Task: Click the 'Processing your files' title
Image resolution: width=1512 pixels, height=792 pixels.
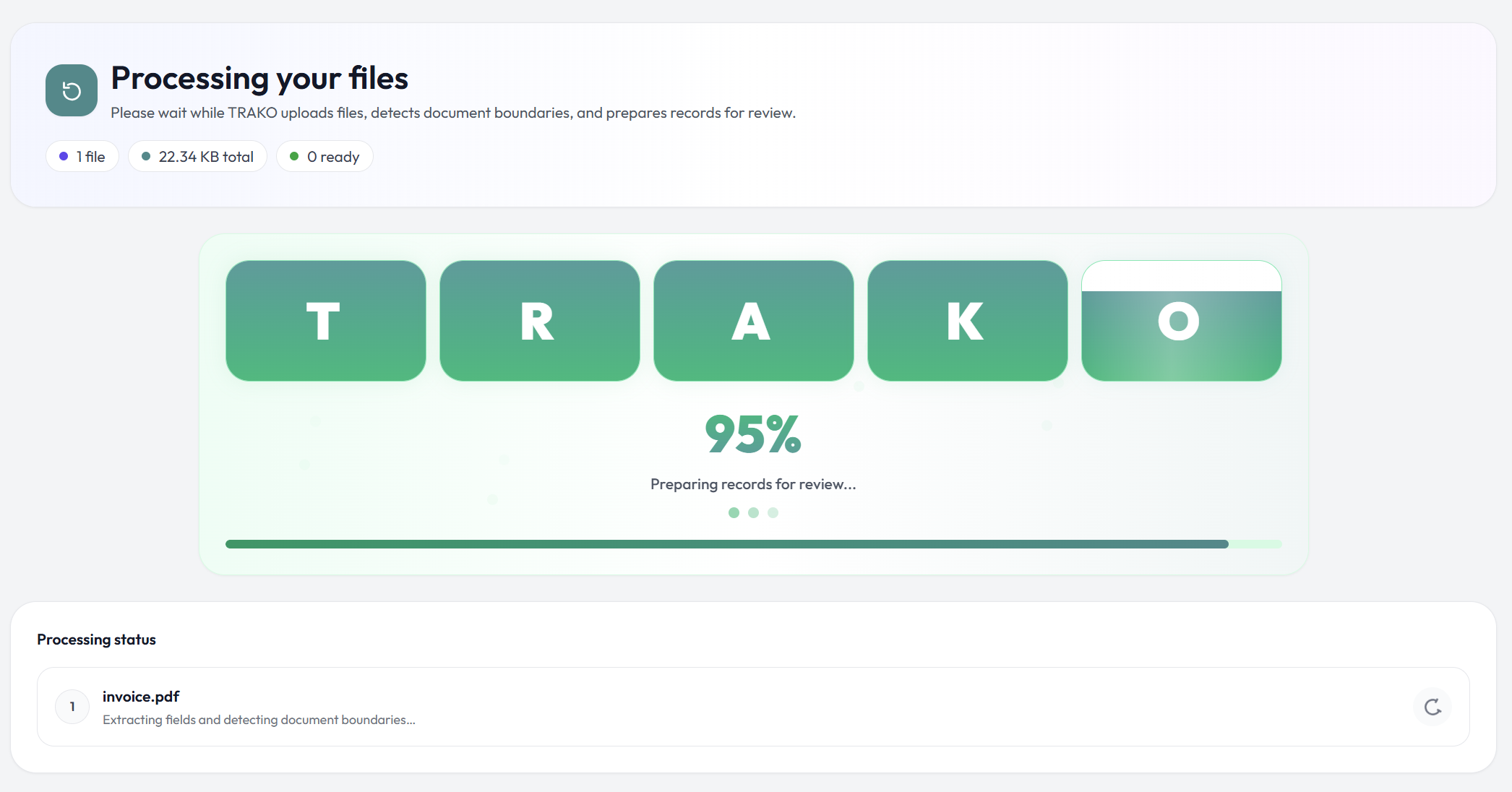Action: 259,78
